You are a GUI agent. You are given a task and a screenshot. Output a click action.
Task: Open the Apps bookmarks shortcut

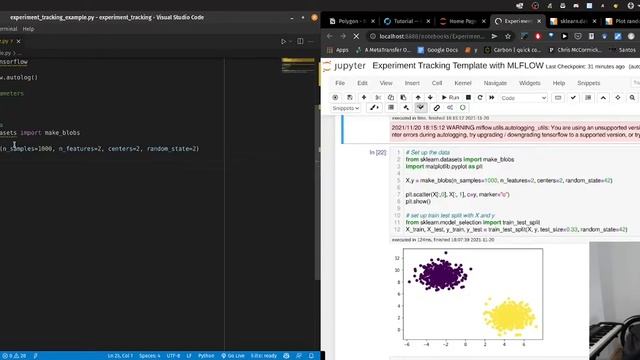(337, 50)
